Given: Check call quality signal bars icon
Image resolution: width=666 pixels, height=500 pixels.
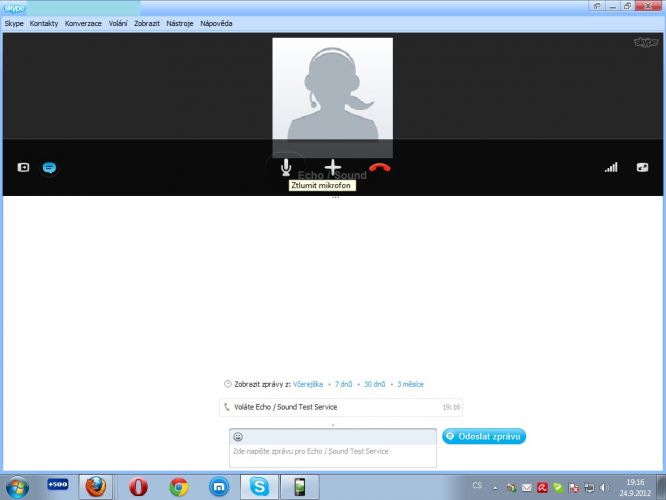Looking at the screenshot, I should click(611, 167).
